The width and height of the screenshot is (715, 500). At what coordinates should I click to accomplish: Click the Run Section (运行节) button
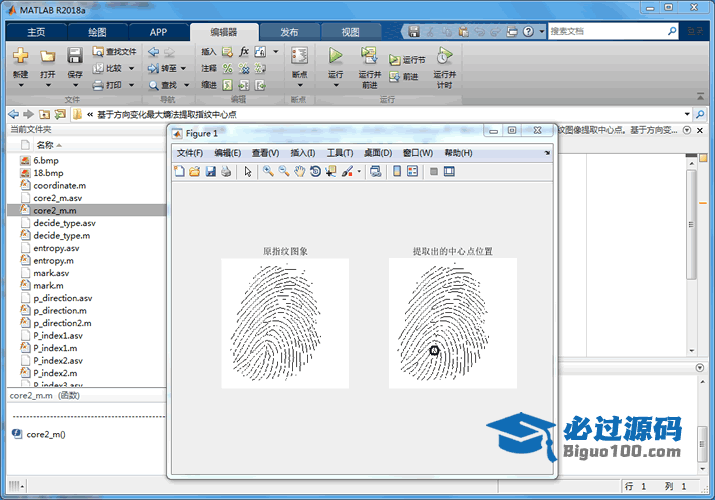pos(407,60)
